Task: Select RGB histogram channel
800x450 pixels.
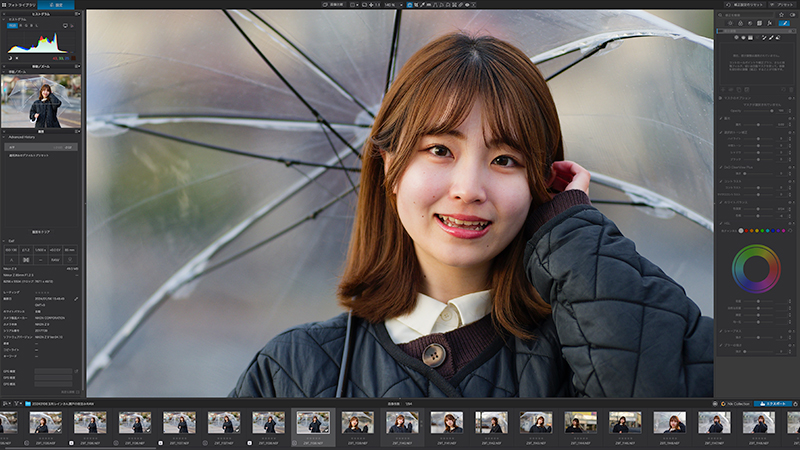Action: point(12,26)
